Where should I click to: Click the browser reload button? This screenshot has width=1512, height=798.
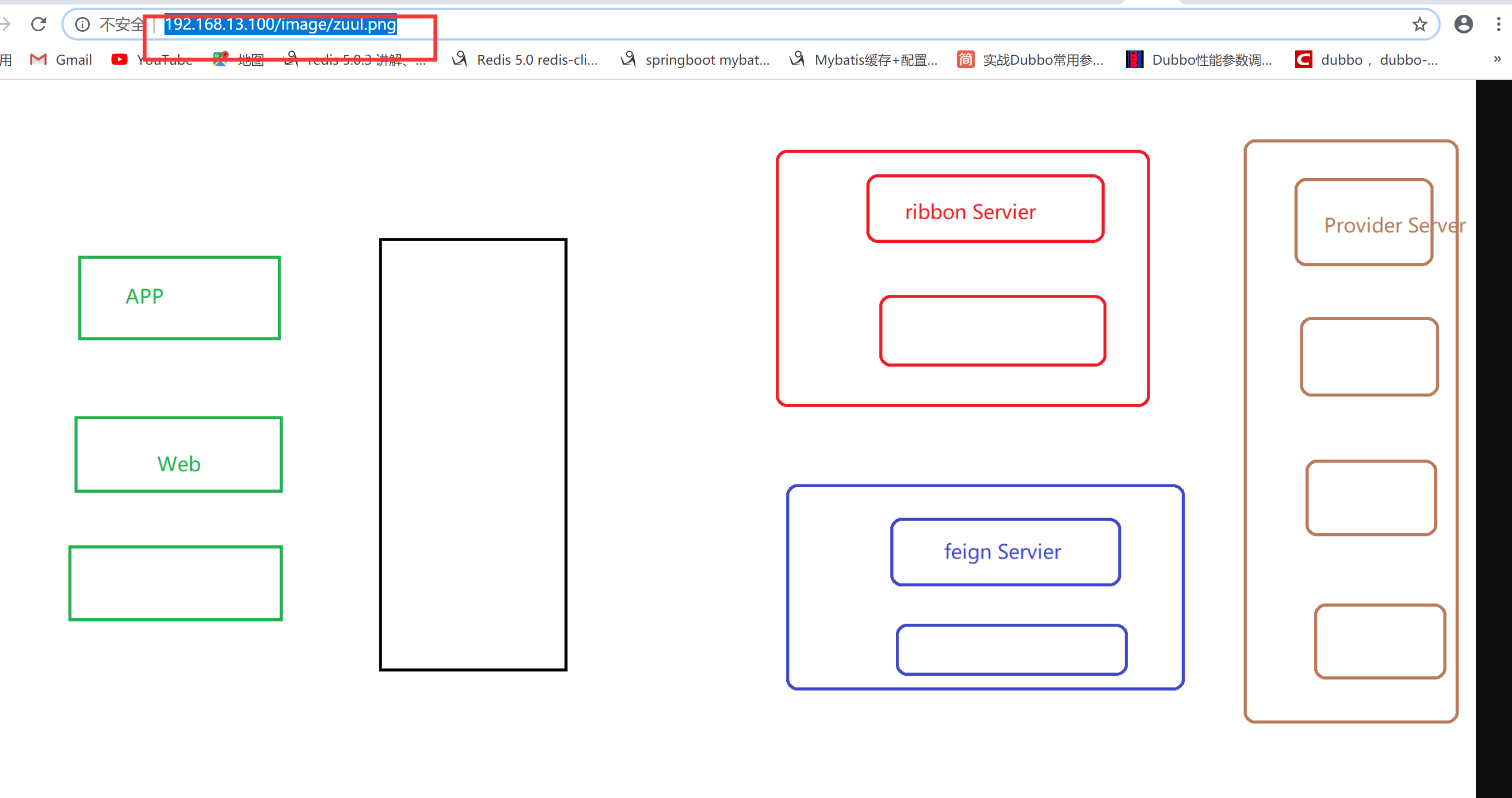click(39, 24)
